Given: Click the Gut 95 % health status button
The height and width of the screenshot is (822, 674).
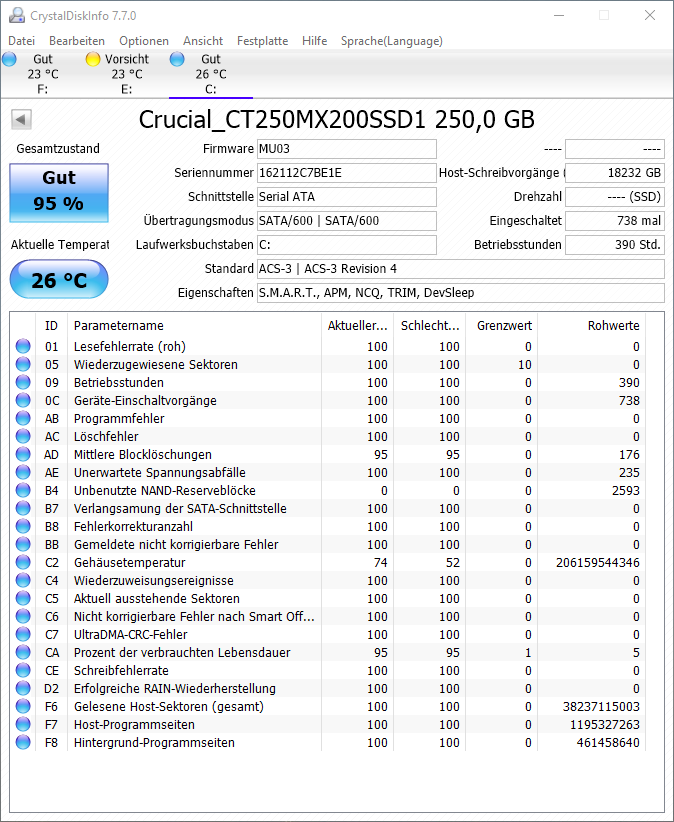Looking at the screenshot, I should [59, 192].
